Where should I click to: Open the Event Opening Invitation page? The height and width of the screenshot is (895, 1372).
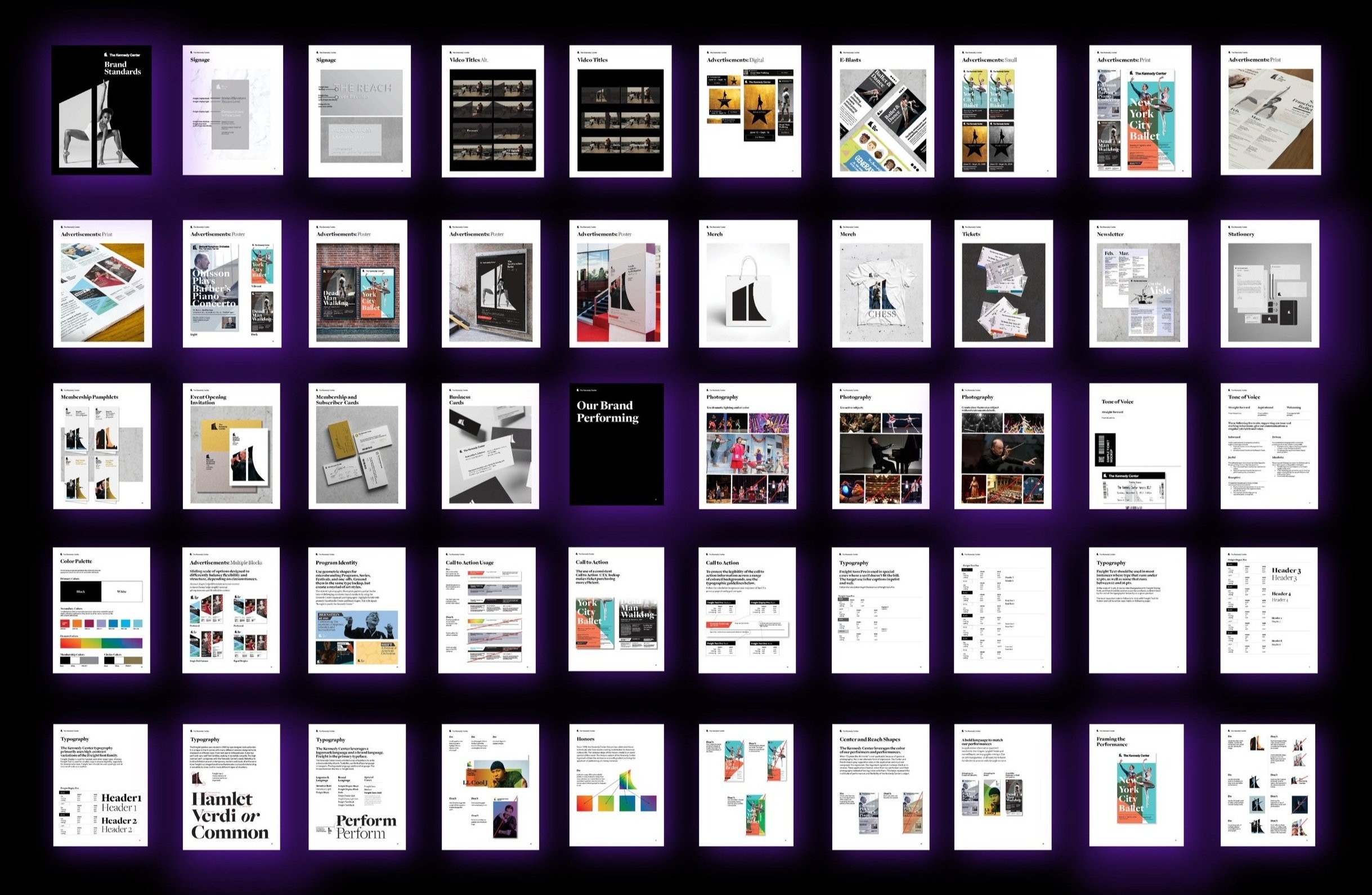[232, 446]
